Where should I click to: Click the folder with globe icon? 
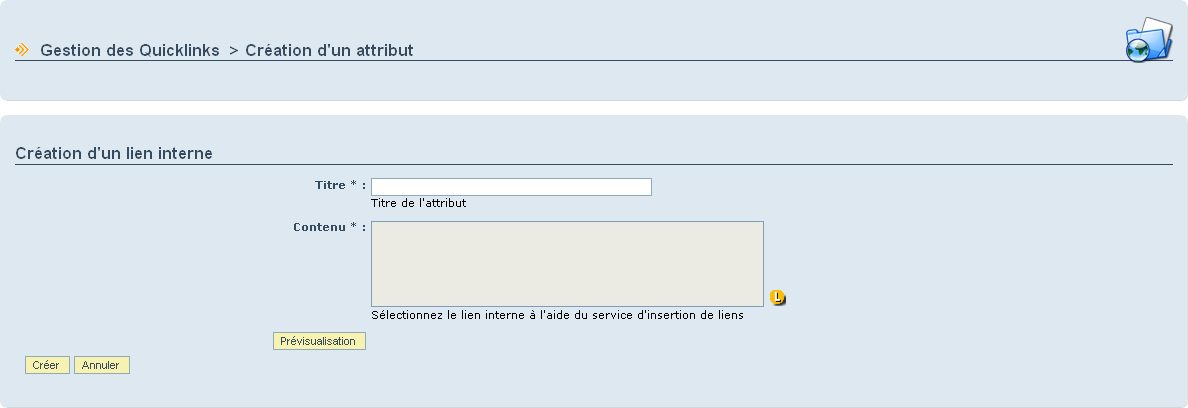pyautogui.click(x=1148, y=40)
